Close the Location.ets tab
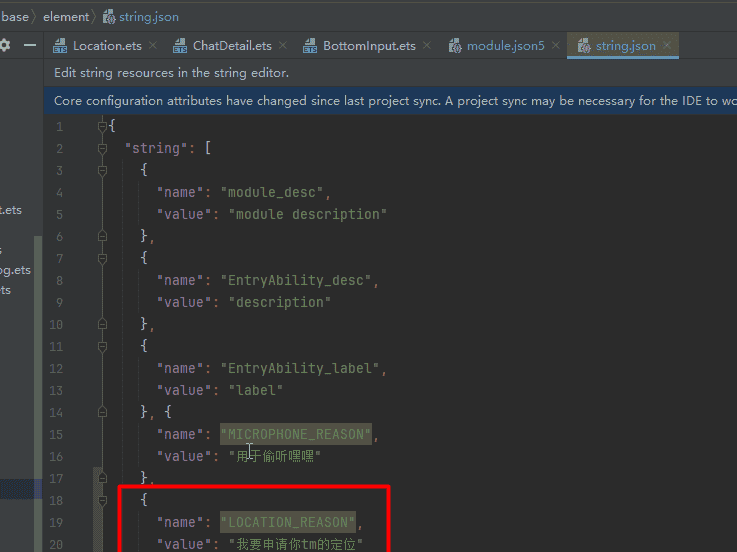 (156, 46)
